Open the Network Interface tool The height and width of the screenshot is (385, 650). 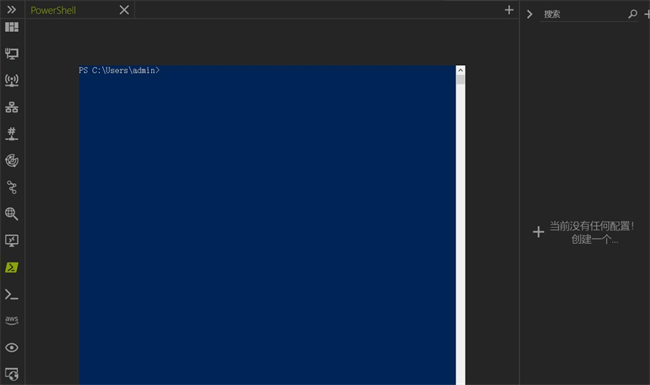[x=12, y=54]
